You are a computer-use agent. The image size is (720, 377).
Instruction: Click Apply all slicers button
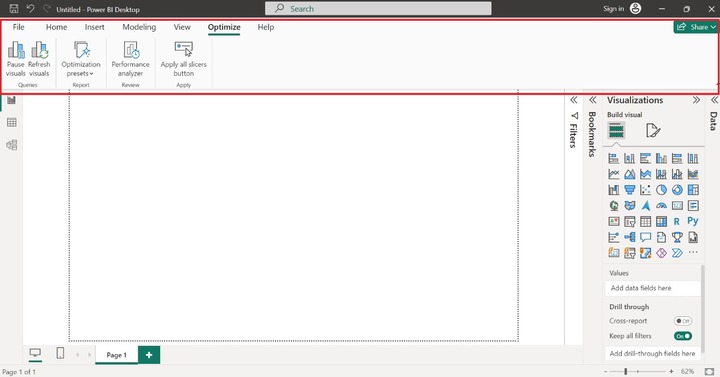pos(184,59)
